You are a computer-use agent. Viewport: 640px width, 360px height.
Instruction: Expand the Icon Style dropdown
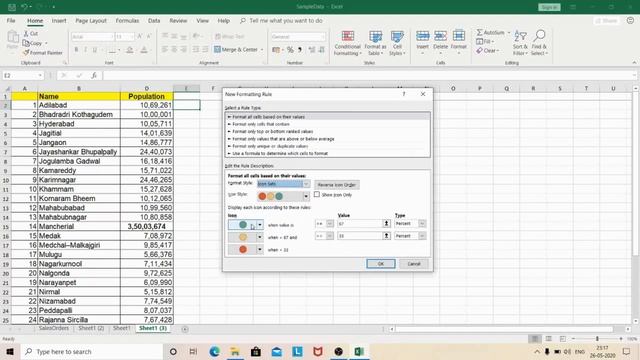pyautogui.click(x=306, y=197)
